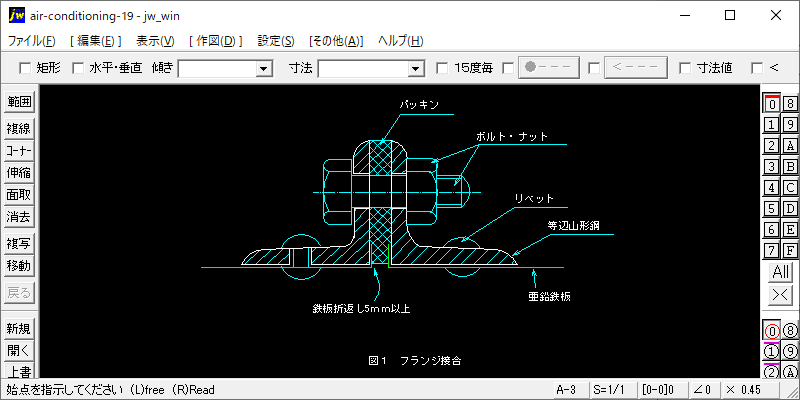
Task: Select square layer button E
Action: (x=790, y=230)
